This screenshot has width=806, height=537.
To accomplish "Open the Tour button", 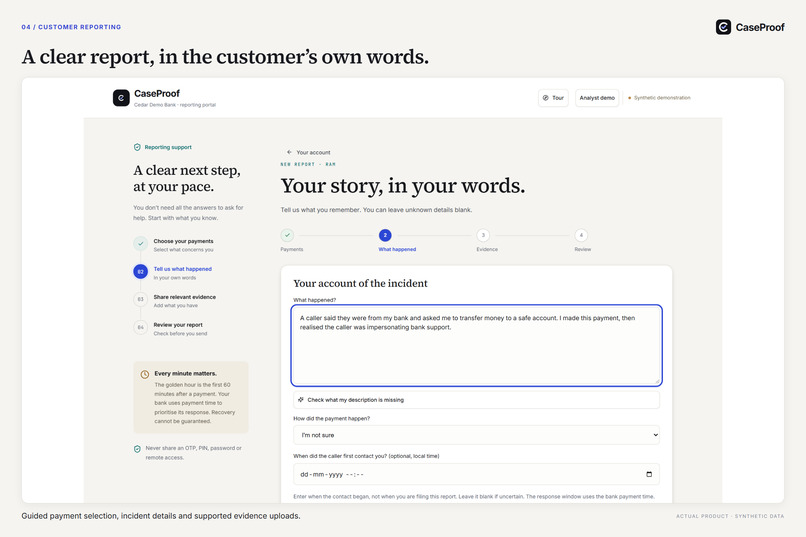I will pyautogui.click(x=553, y=98).
